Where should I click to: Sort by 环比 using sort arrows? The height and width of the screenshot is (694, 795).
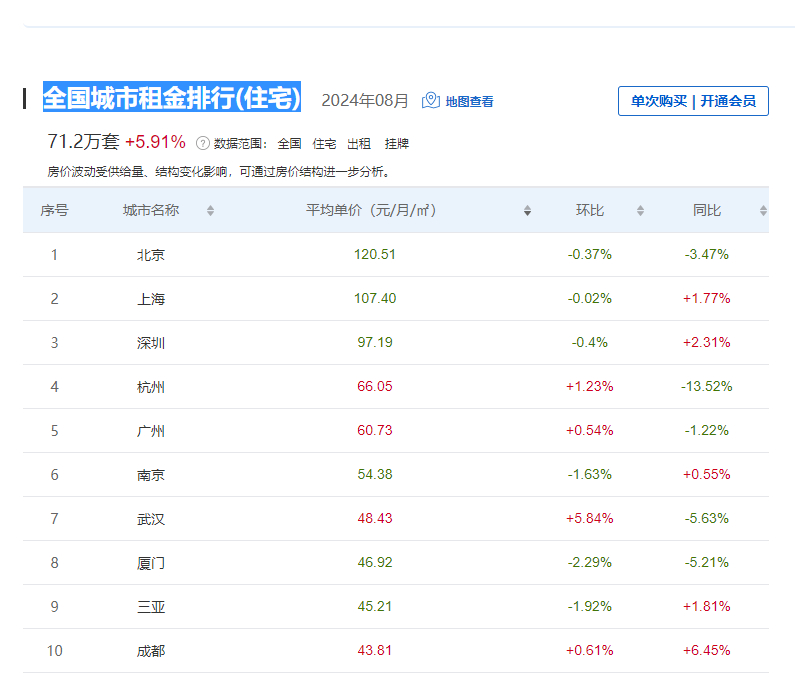tap(640, 211)
